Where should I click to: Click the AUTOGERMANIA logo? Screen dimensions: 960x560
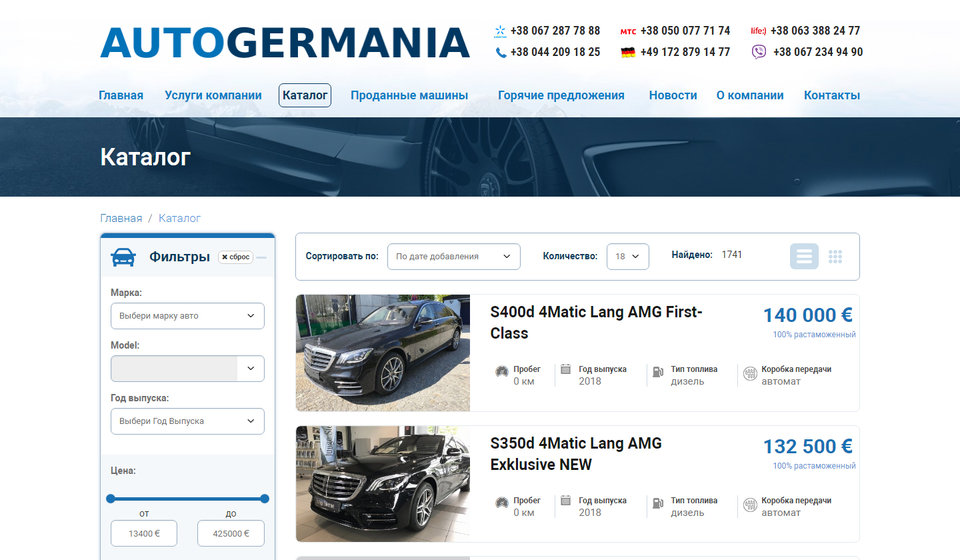click(x=285, y=43)
